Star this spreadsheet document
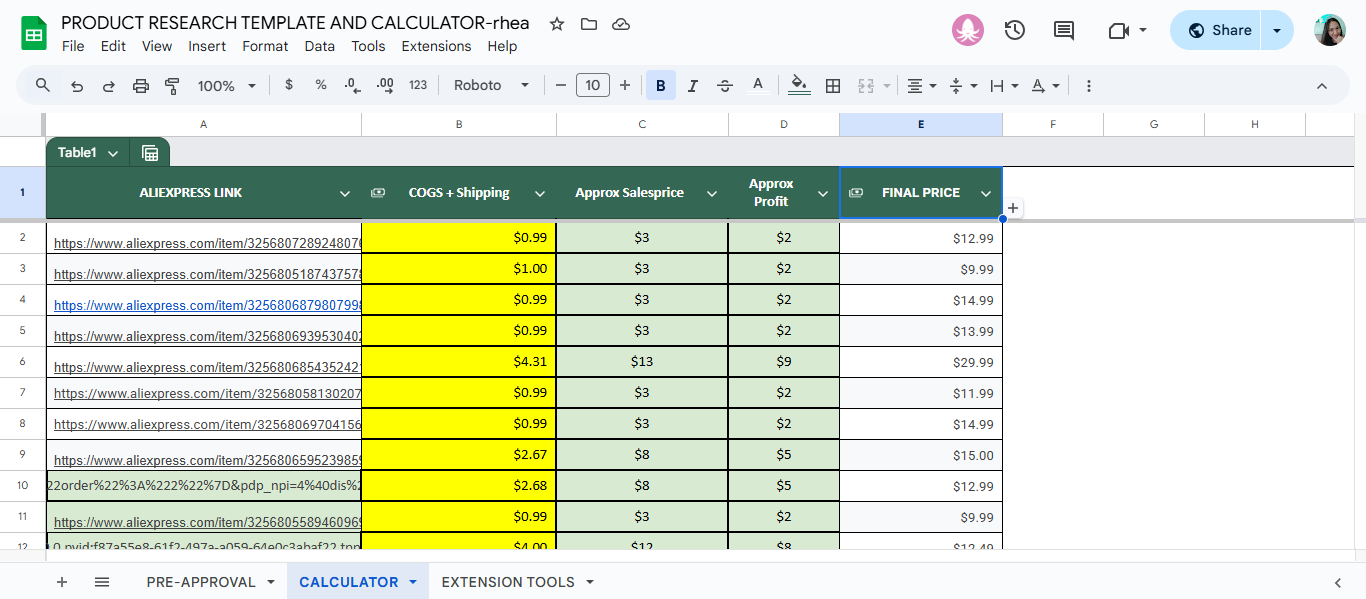This screenshot has height=599, width=1366. click(x=557, y=24)
